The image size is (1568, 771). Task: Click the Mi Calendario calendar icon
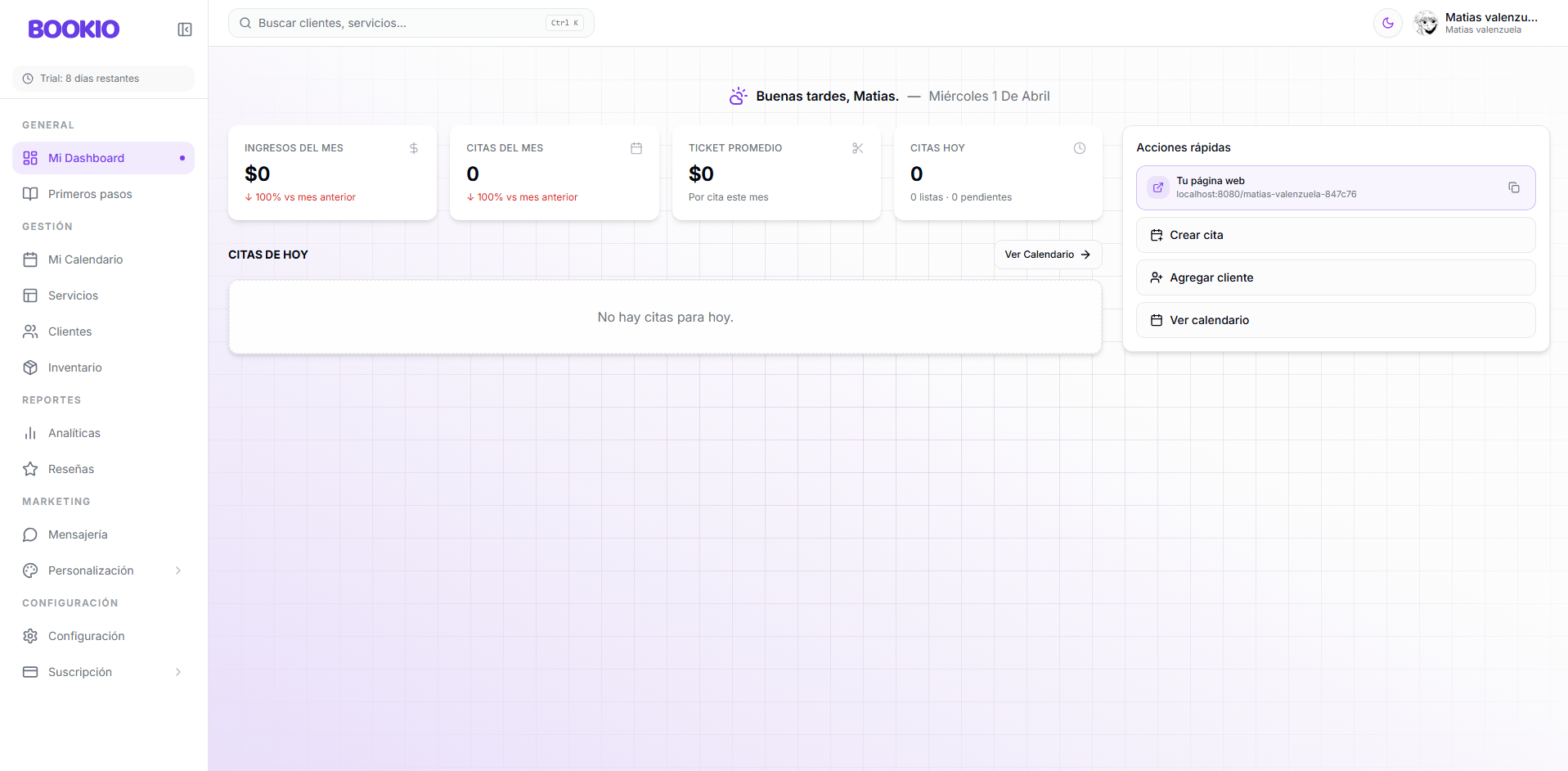pyautogui.click(x=30, y=259)
